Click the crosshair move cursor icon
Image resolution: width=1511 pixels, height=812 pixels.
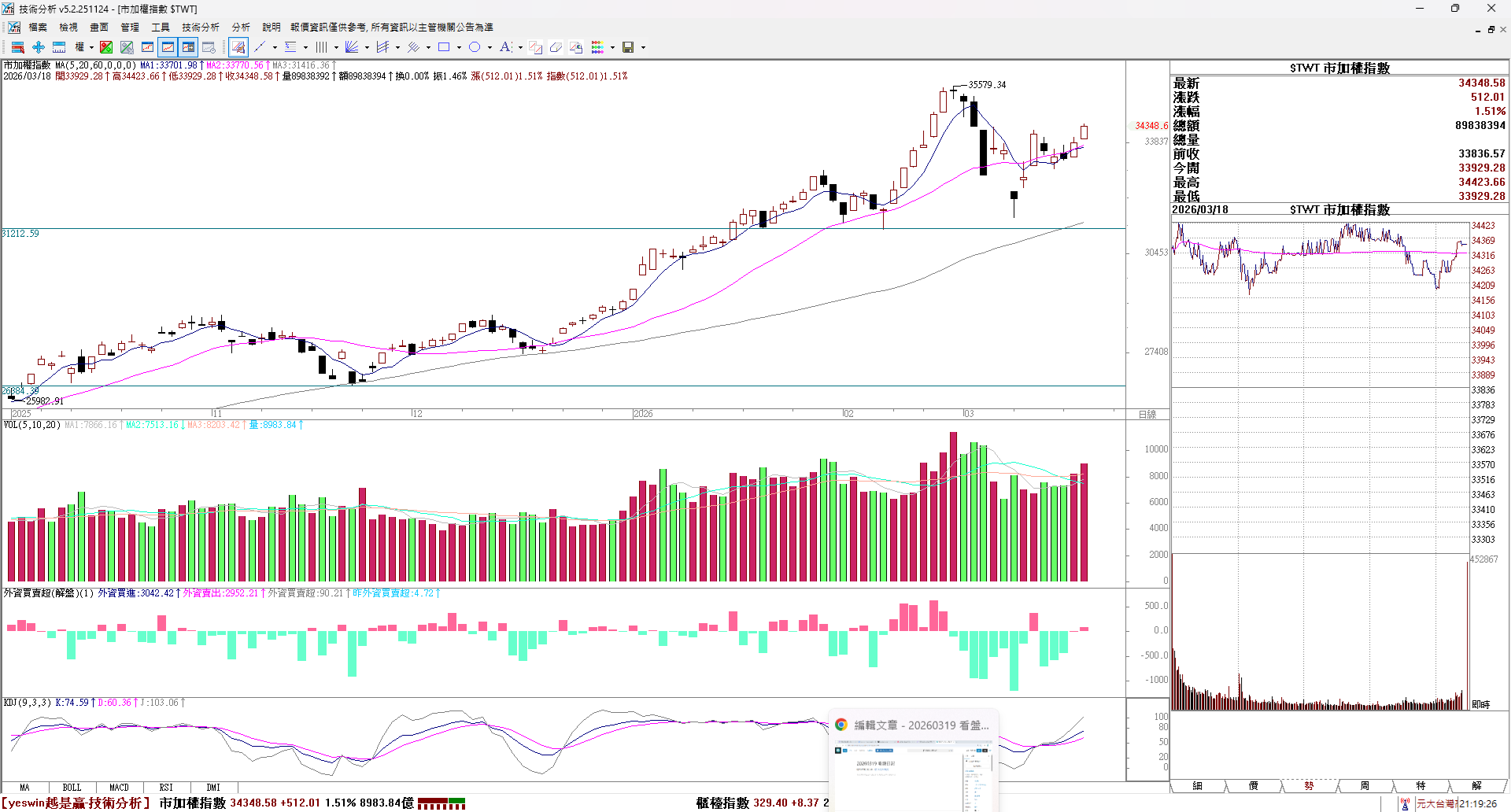pos(38,47)
